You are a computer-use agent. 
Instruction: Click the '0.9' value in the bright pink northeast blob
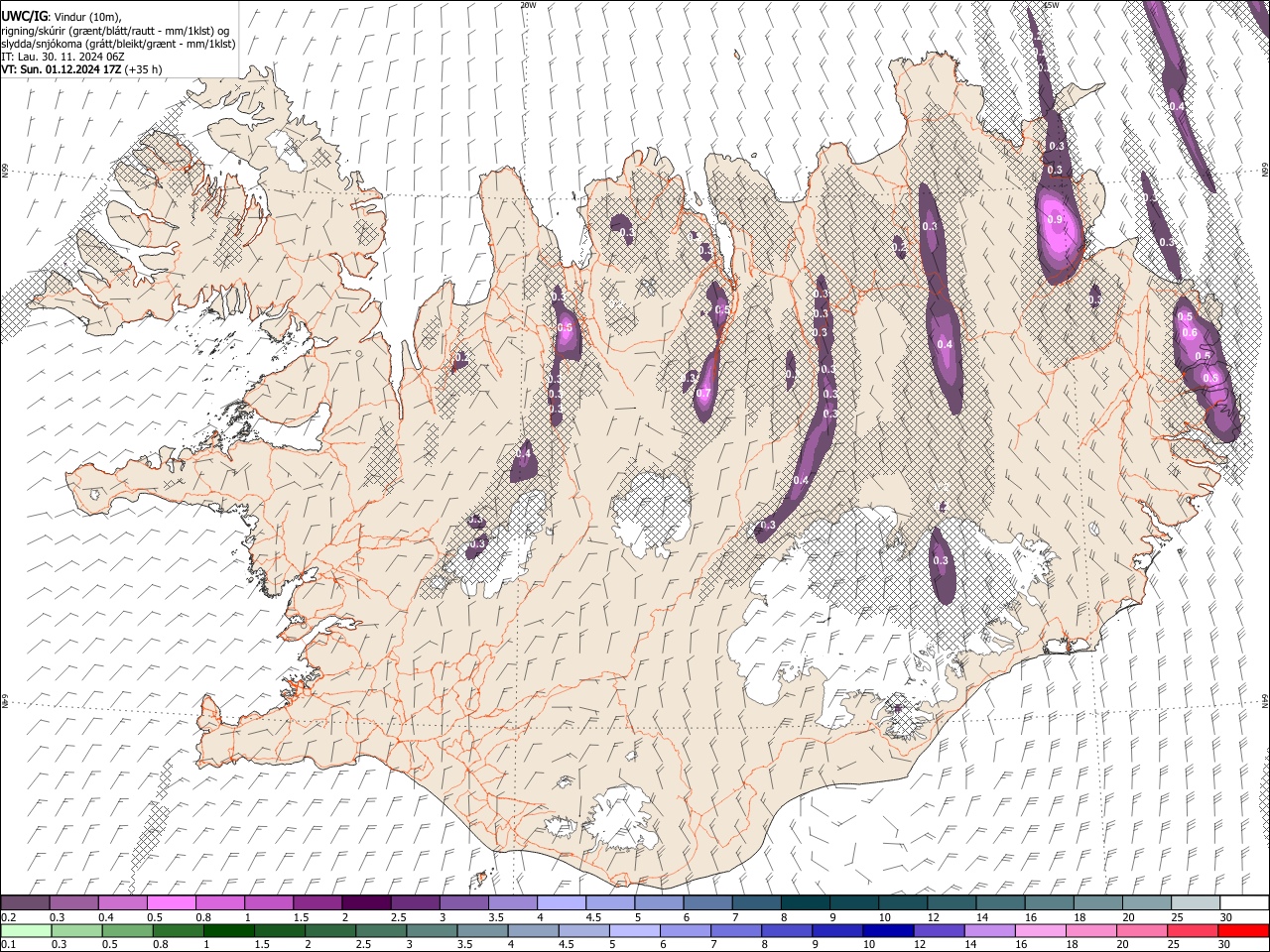click(x=1054, y=219)
